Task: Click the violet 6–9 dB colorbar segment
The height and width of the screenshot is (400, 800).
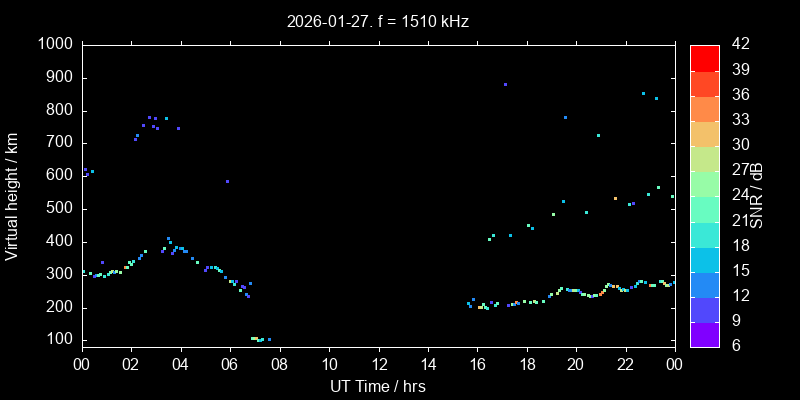Action: point(705,334)
